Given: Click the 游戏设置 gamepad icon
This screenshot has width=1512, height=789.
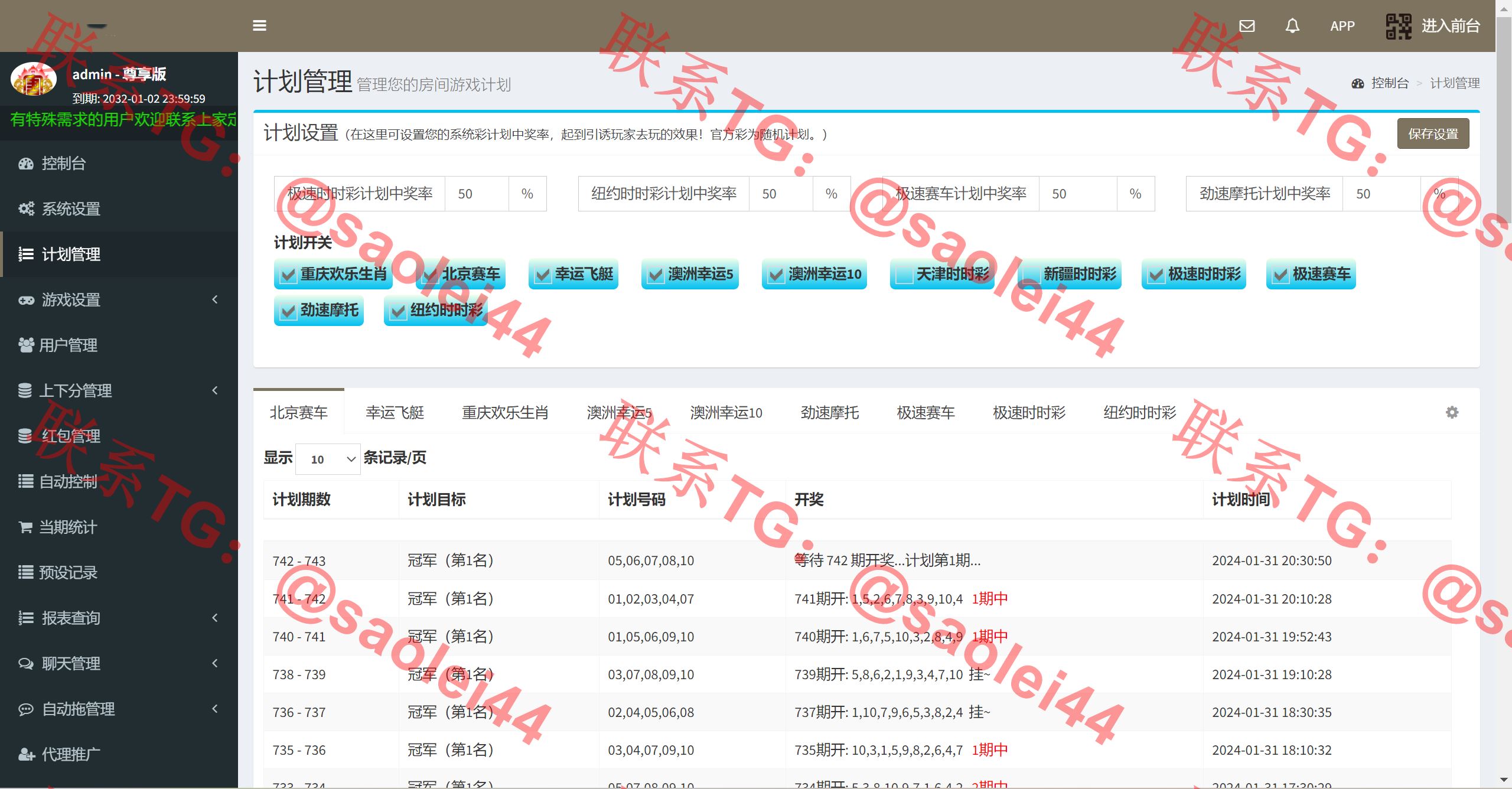Looking at the screenshot, I should 26,299.
